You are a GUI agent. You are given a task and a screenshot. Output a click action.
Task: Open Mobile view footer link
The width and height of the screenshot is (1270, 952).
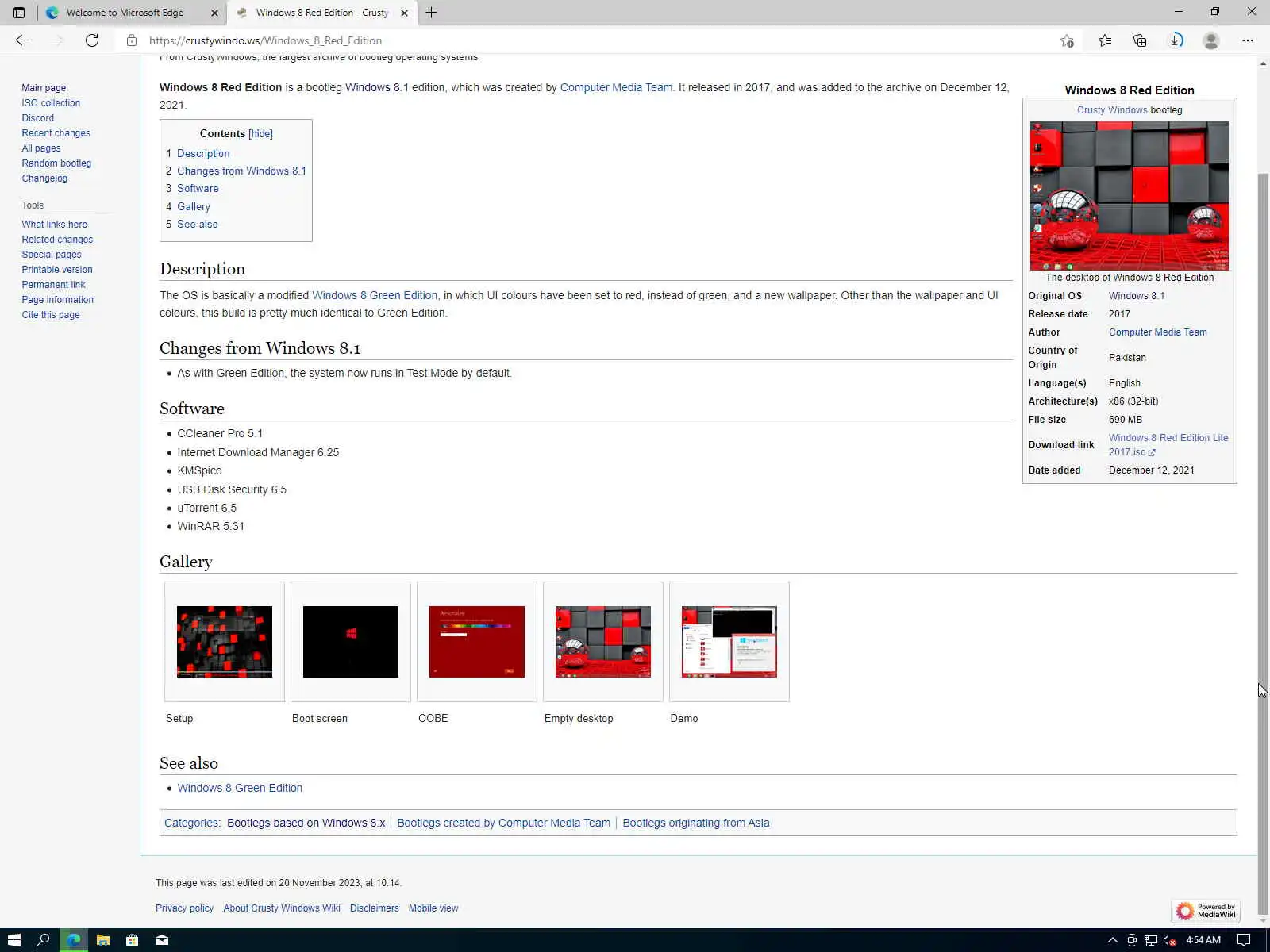pyautogui.click(x=433, y=909)
